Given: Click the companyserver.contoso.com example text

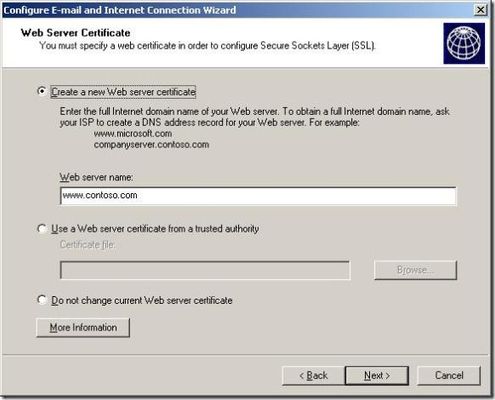Looking at the screenshot, I should pos(151,145).
